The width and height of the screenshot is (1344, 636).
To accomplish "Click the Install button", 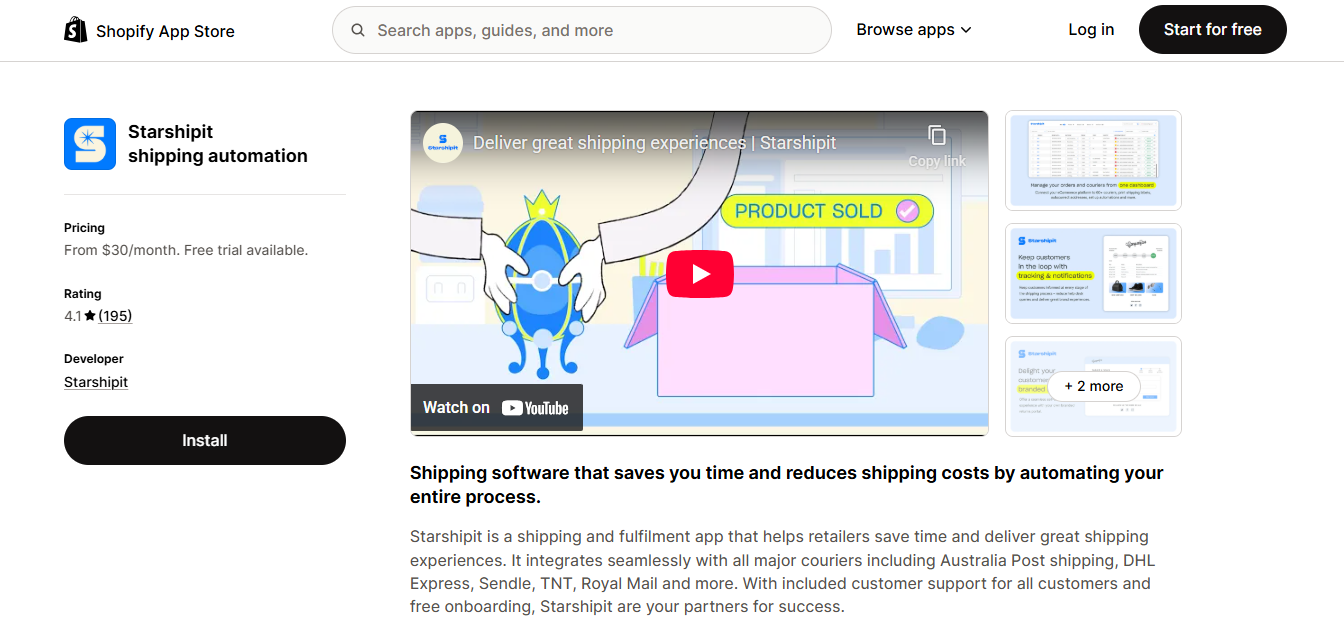I will (204, 440).
